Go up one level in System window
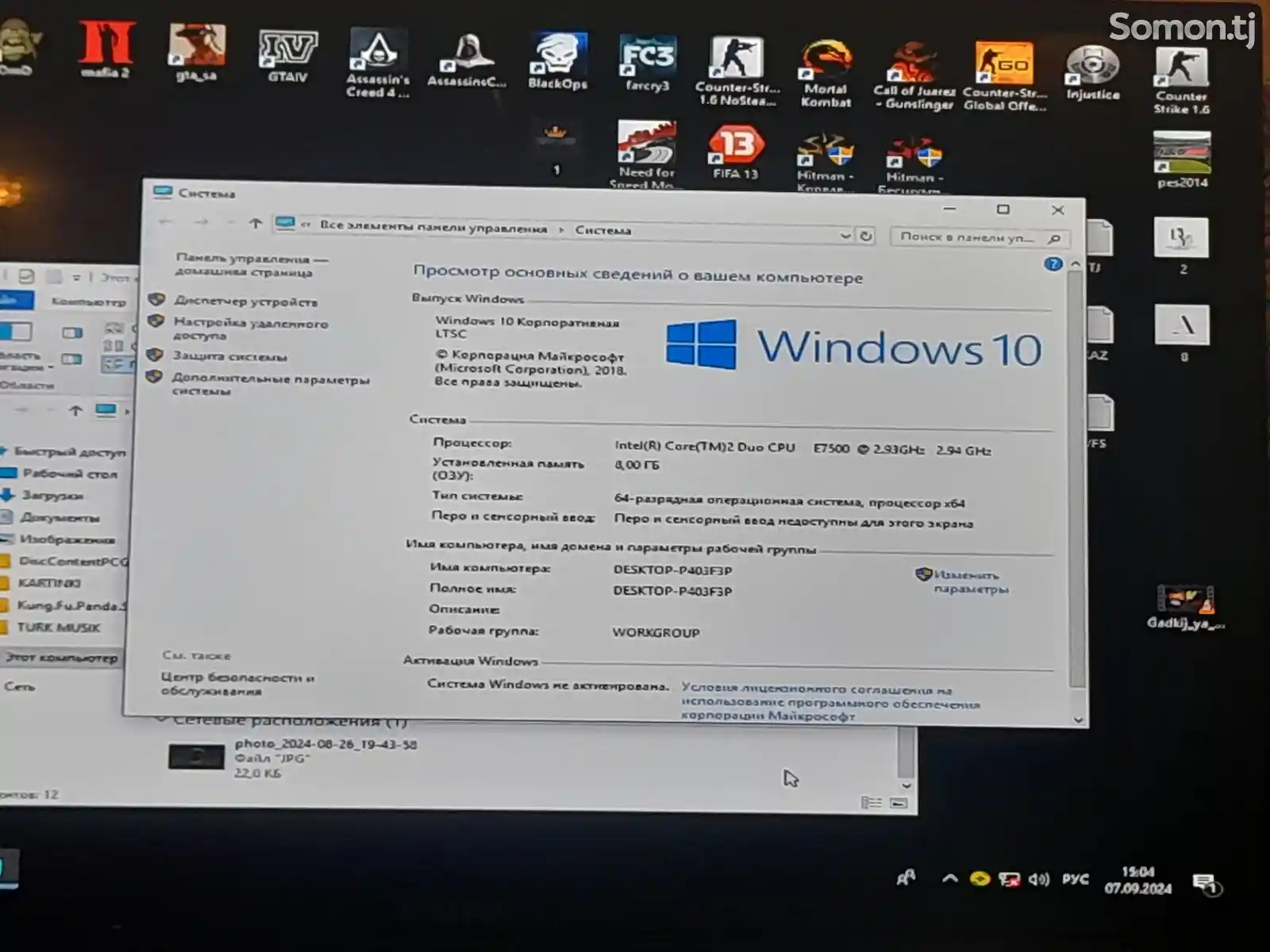The height and width of the screenshot is (952, 1270). 255,224
